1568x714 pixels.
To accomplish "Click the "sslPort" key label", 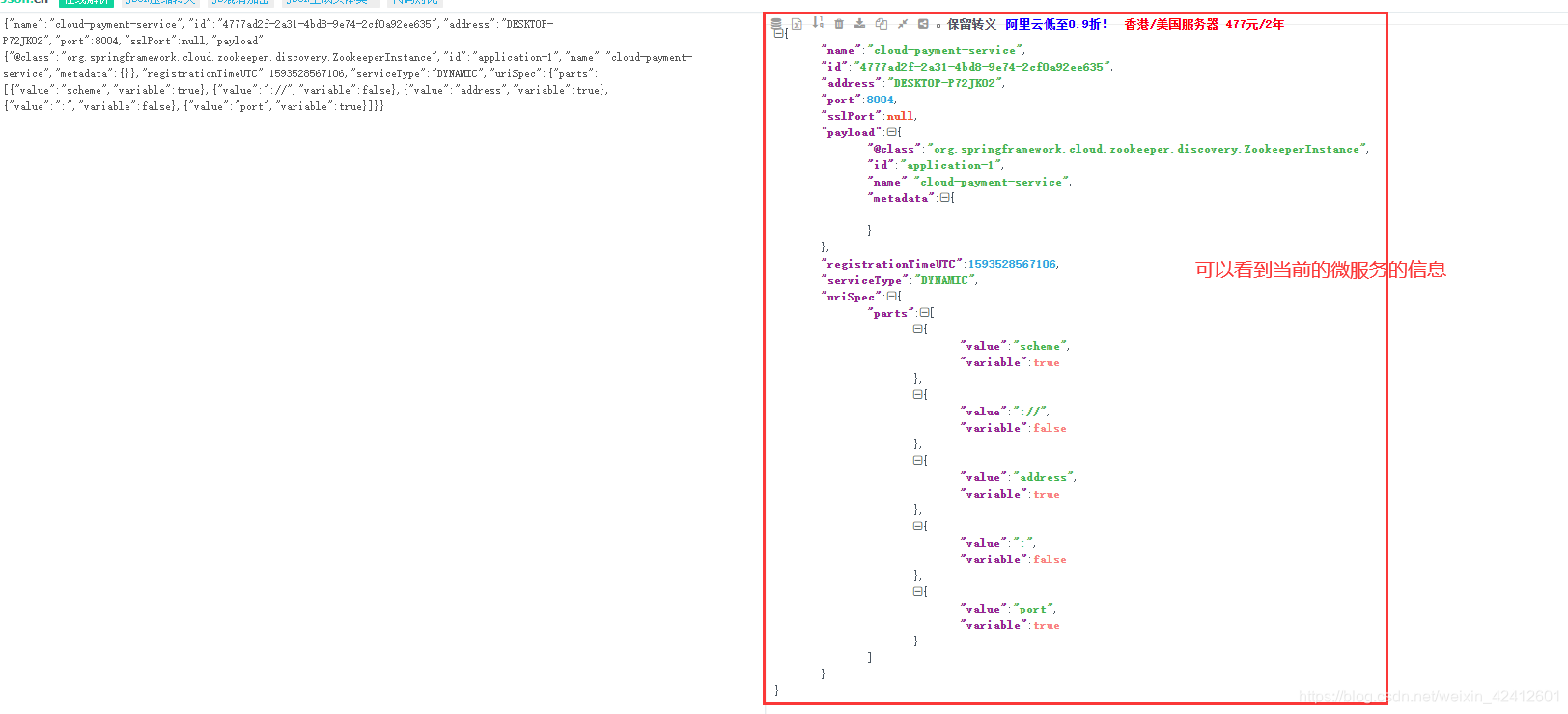I will click(852, 116).
